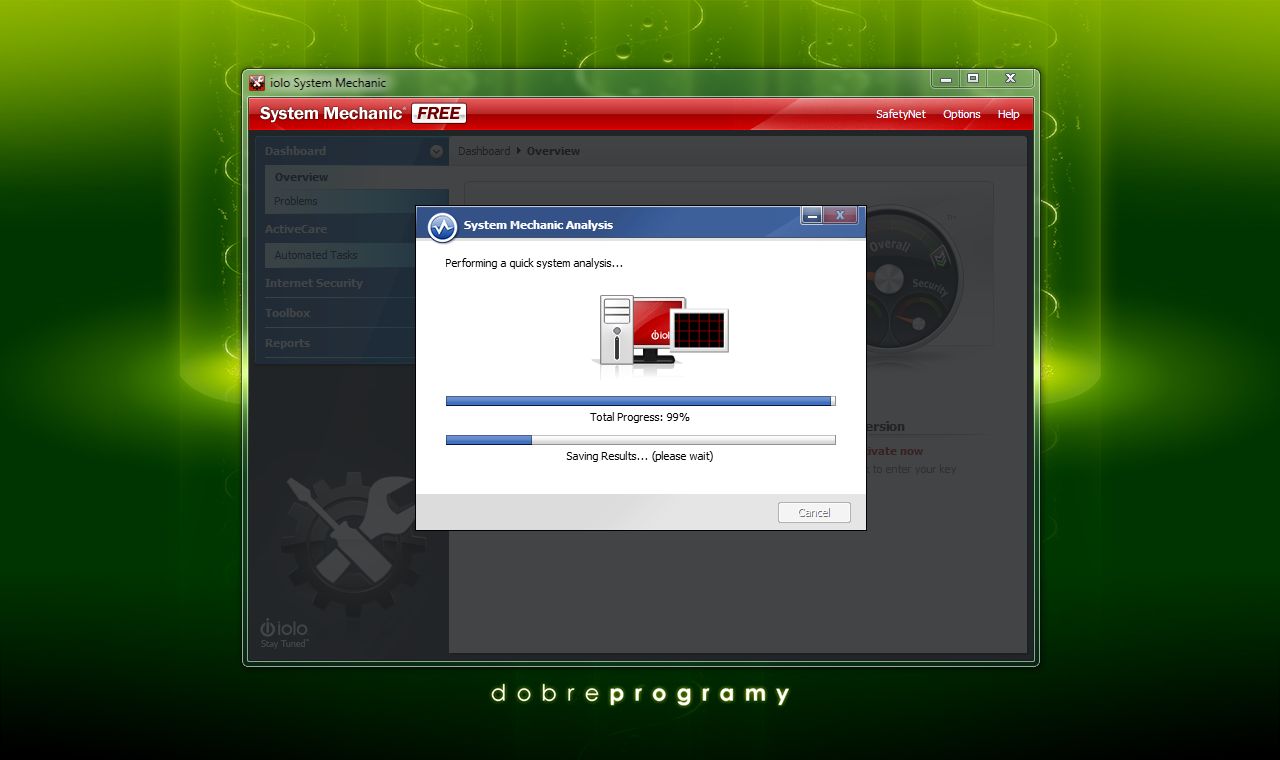
Task: Click the Saving Results progress bar
Action: point(641,439)
